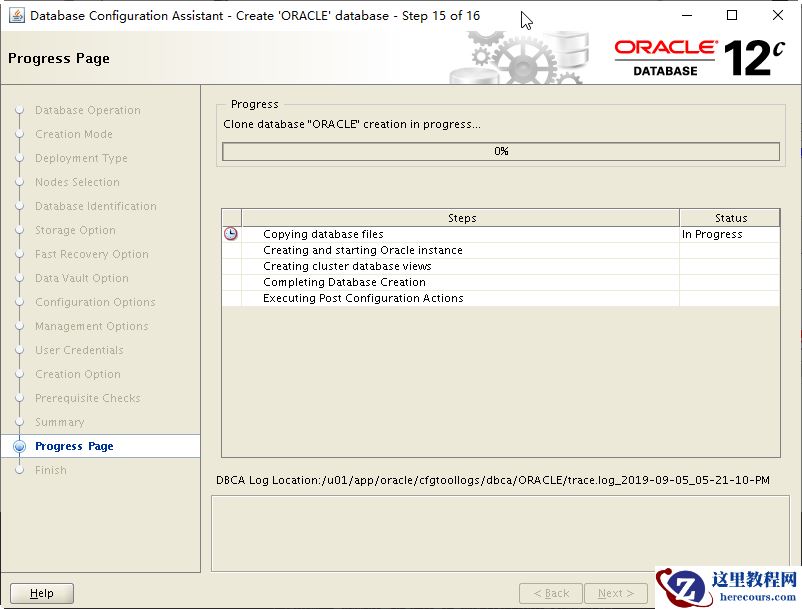This screenshot has width=802, height=609.
Task: Select the Storage Option step
Action: point(75,230)
